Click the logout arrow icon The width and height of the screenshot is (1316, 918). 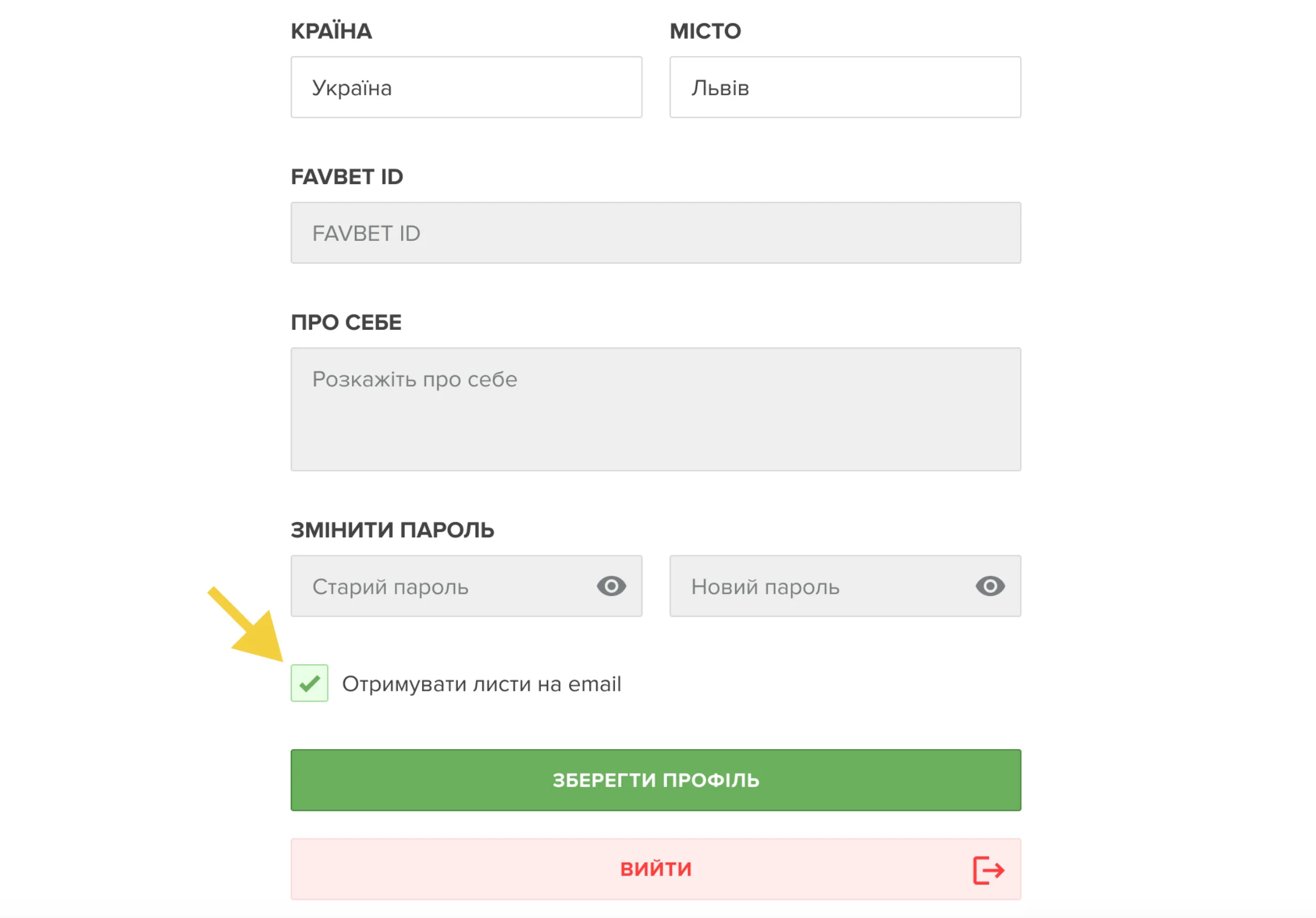(x=988, y=870)
